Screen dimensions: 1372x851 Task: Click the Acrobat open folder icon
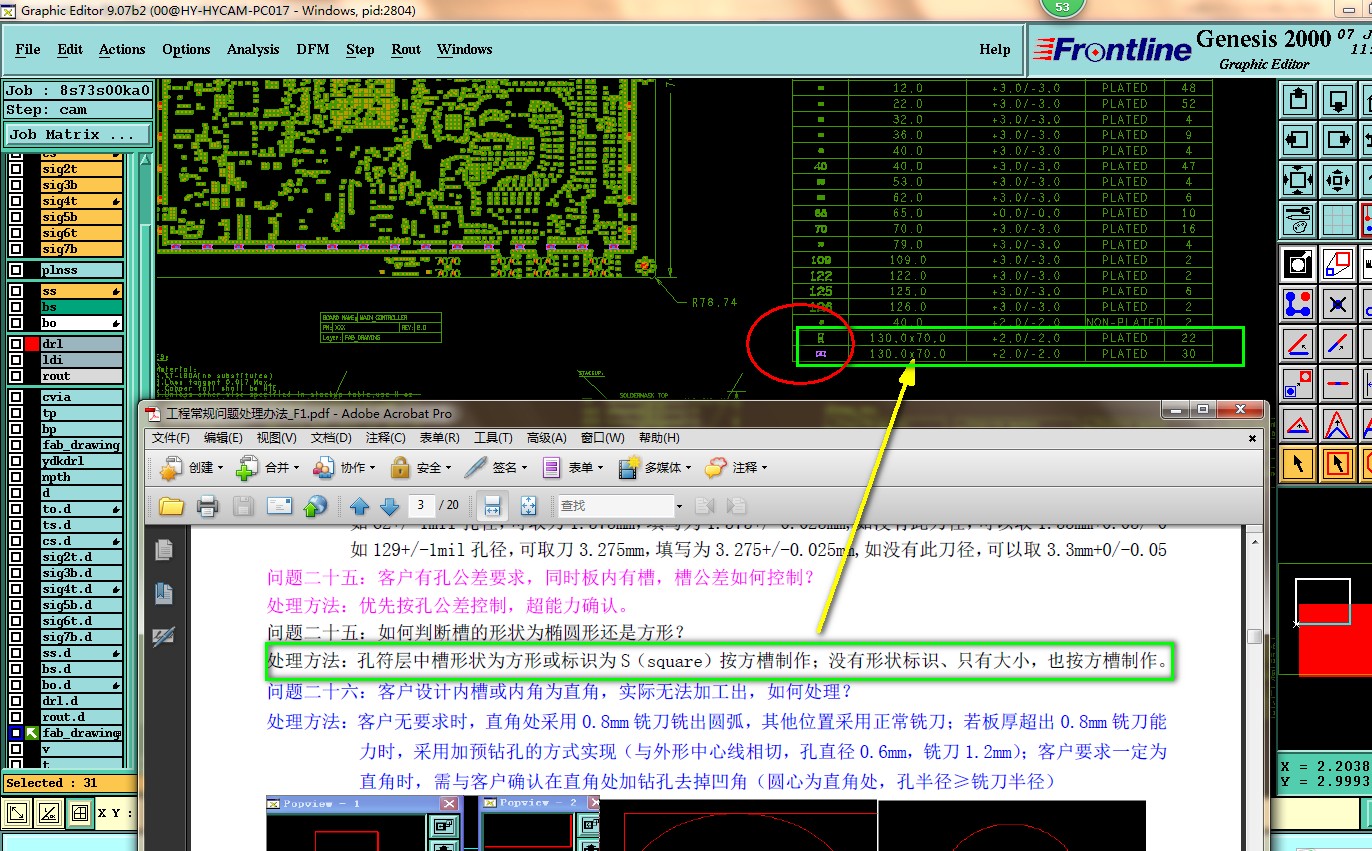click(172, 506)
